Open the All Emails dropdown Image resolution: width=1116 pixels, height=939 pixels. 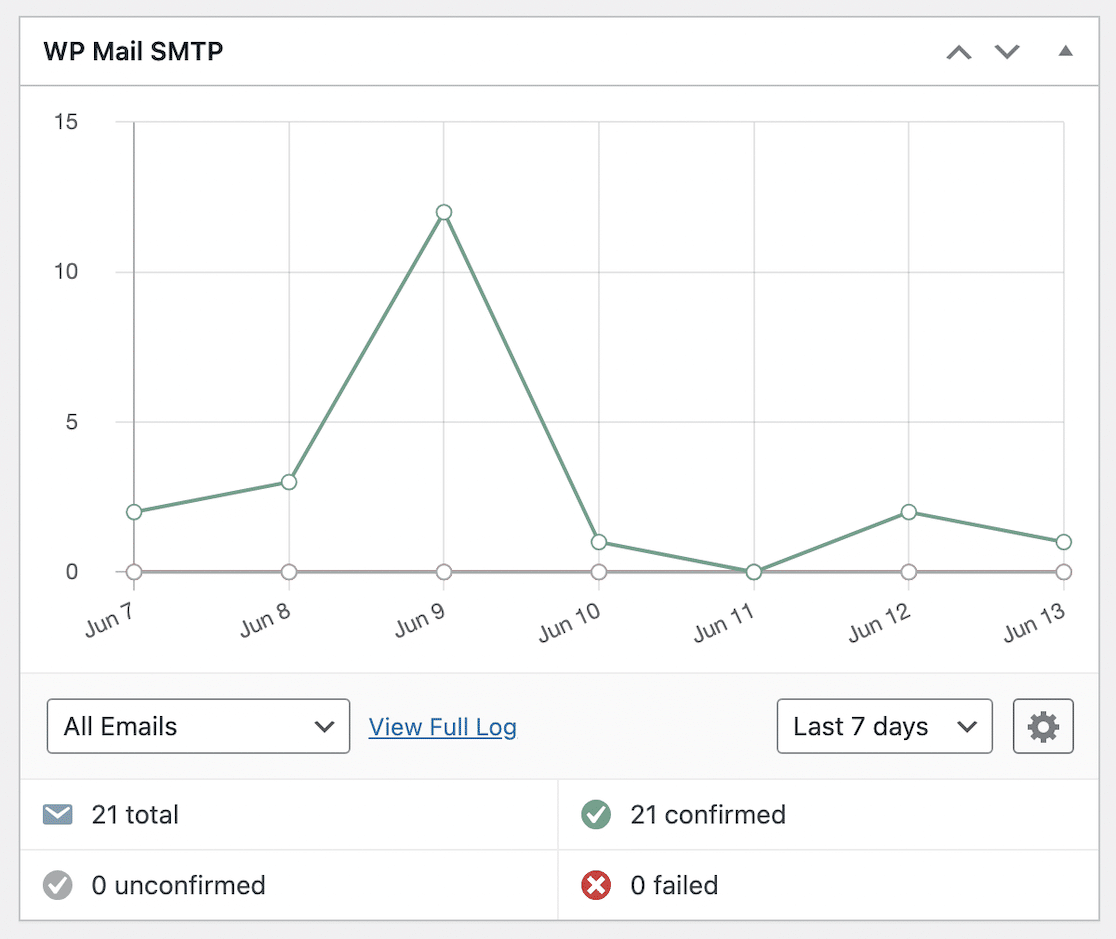[x=198, y=727]
